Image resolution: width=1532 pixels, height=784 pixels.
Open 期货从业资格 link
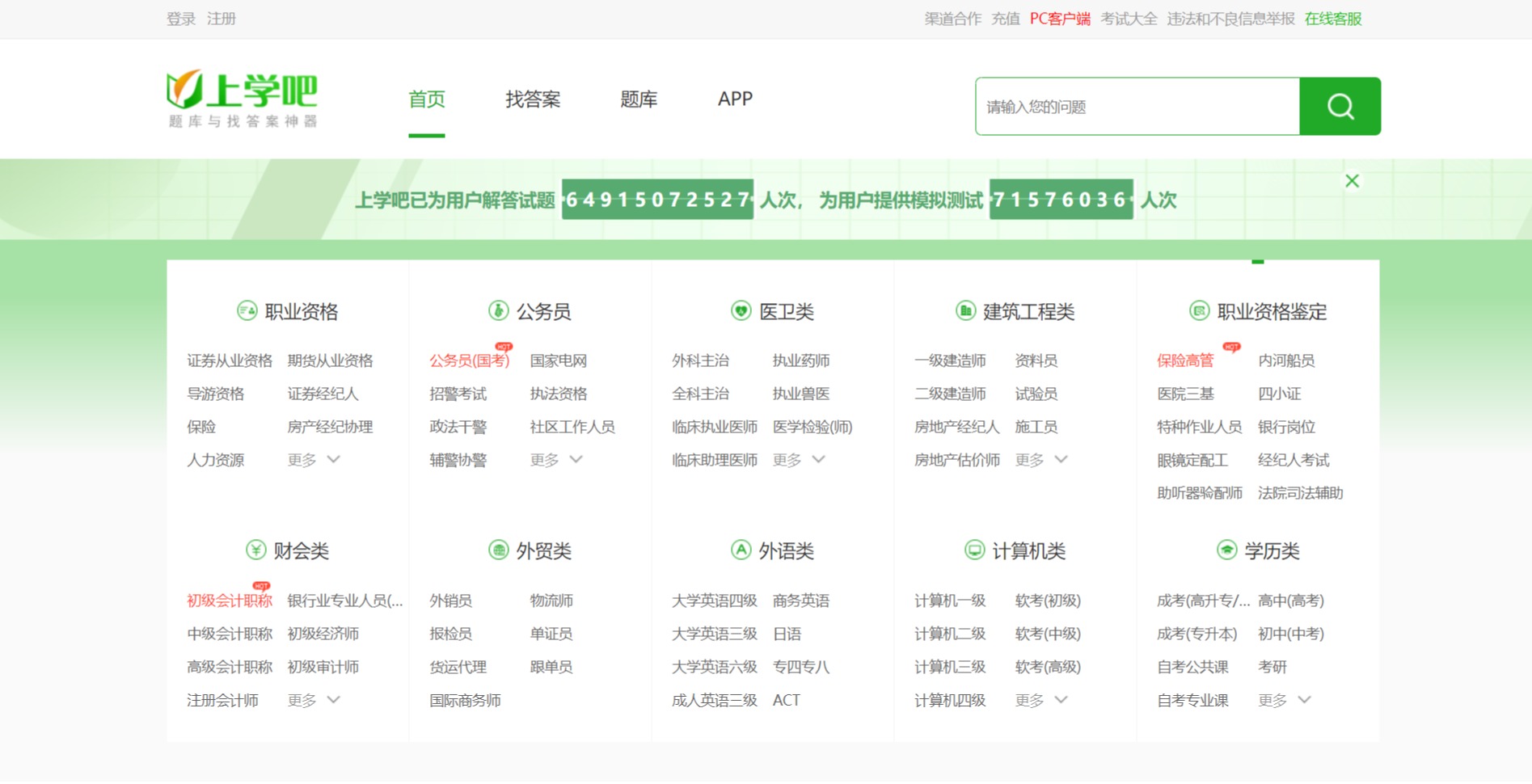pos(330,360)
